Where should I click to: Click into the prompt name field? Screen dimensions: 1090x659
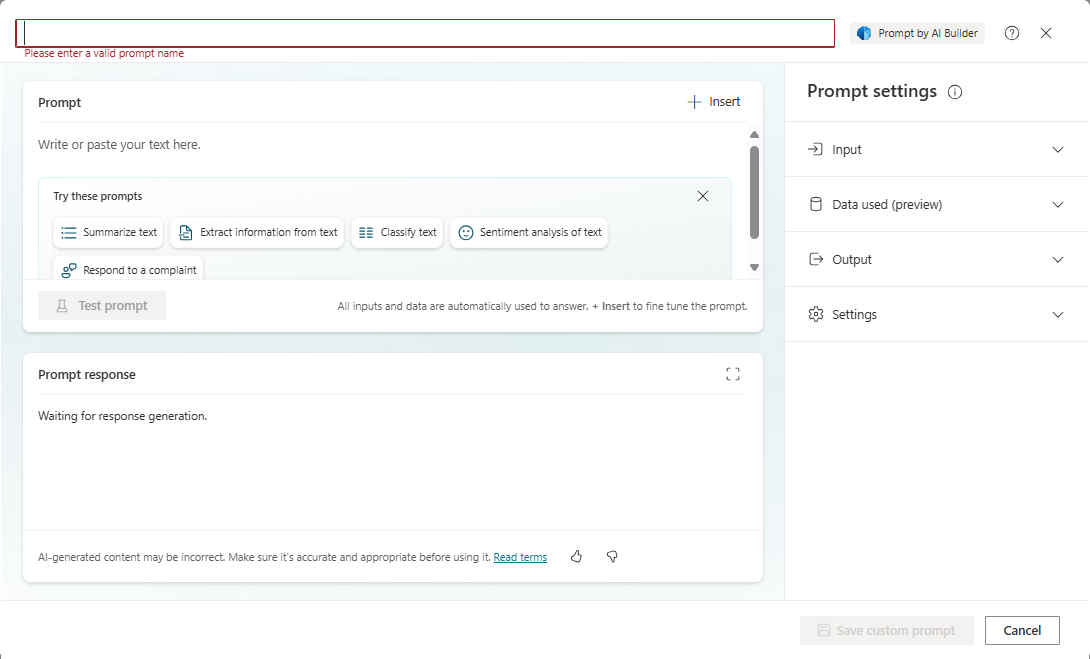pos(425,33)
